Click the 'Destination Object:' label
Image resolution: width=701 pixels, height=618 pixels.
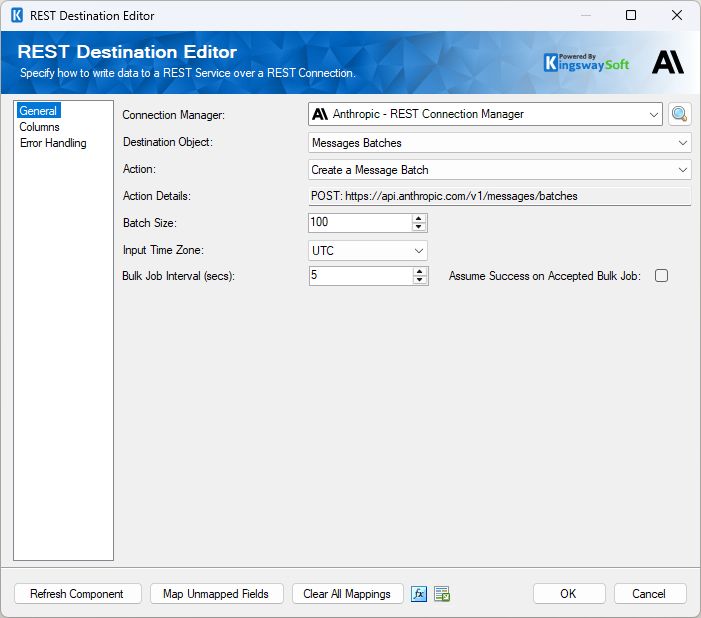(x=168, y=142)
